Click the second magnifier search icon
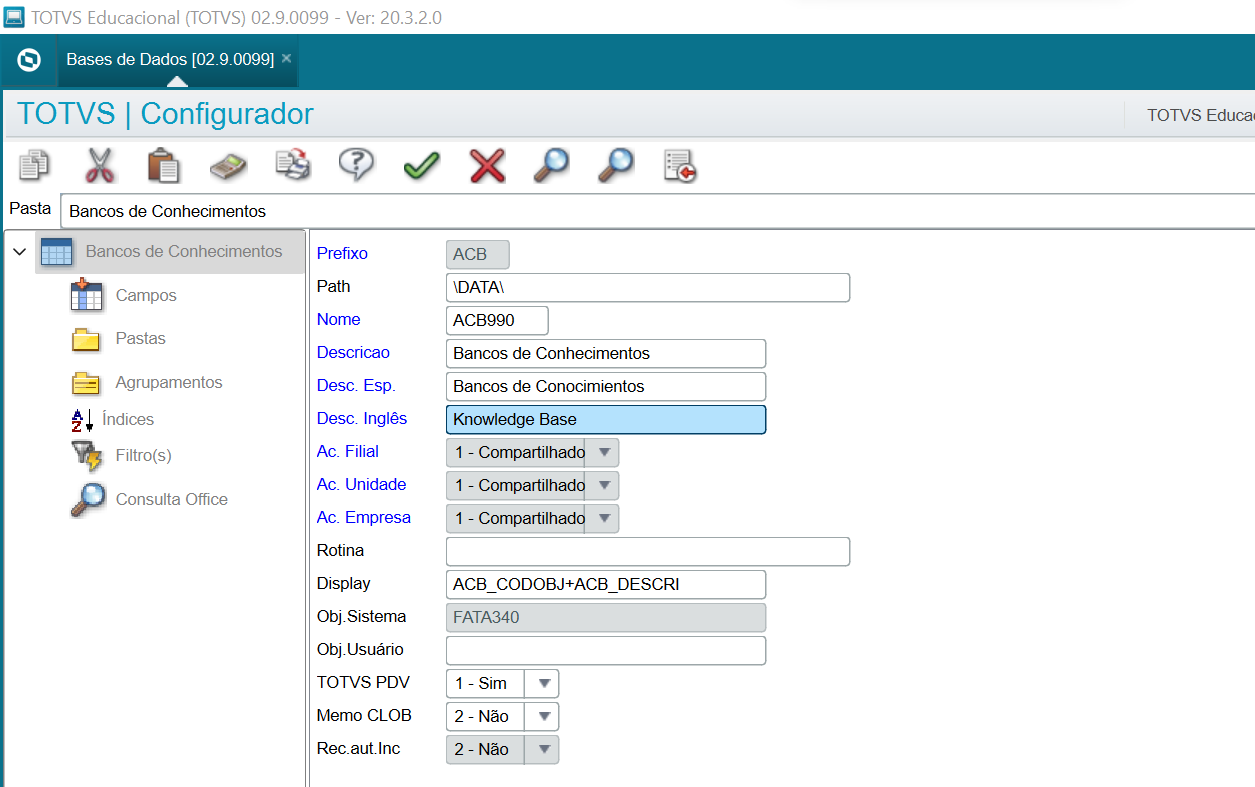 [616, 165]
